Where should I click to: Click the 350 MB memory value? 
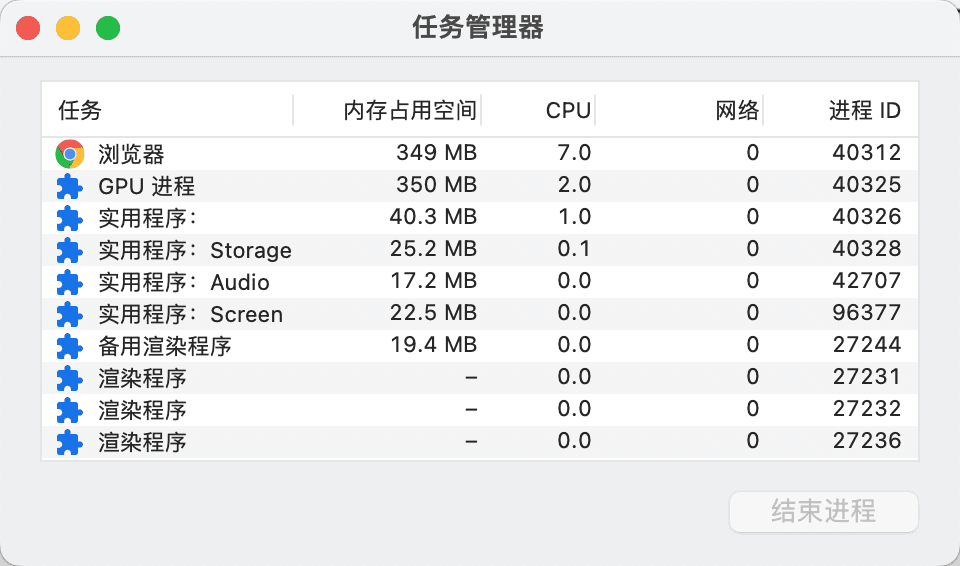437,184
